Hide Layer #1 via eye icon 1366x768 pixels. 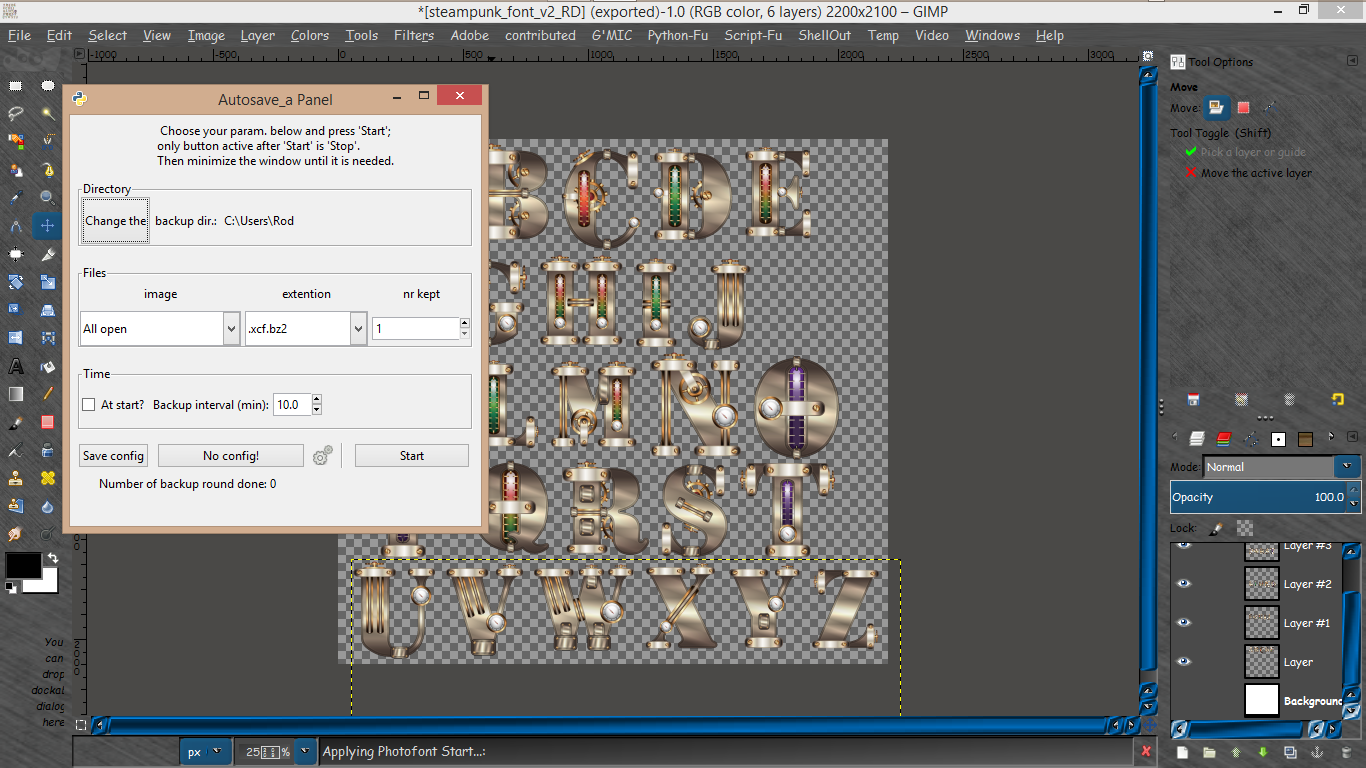[x=1184, y=622]
